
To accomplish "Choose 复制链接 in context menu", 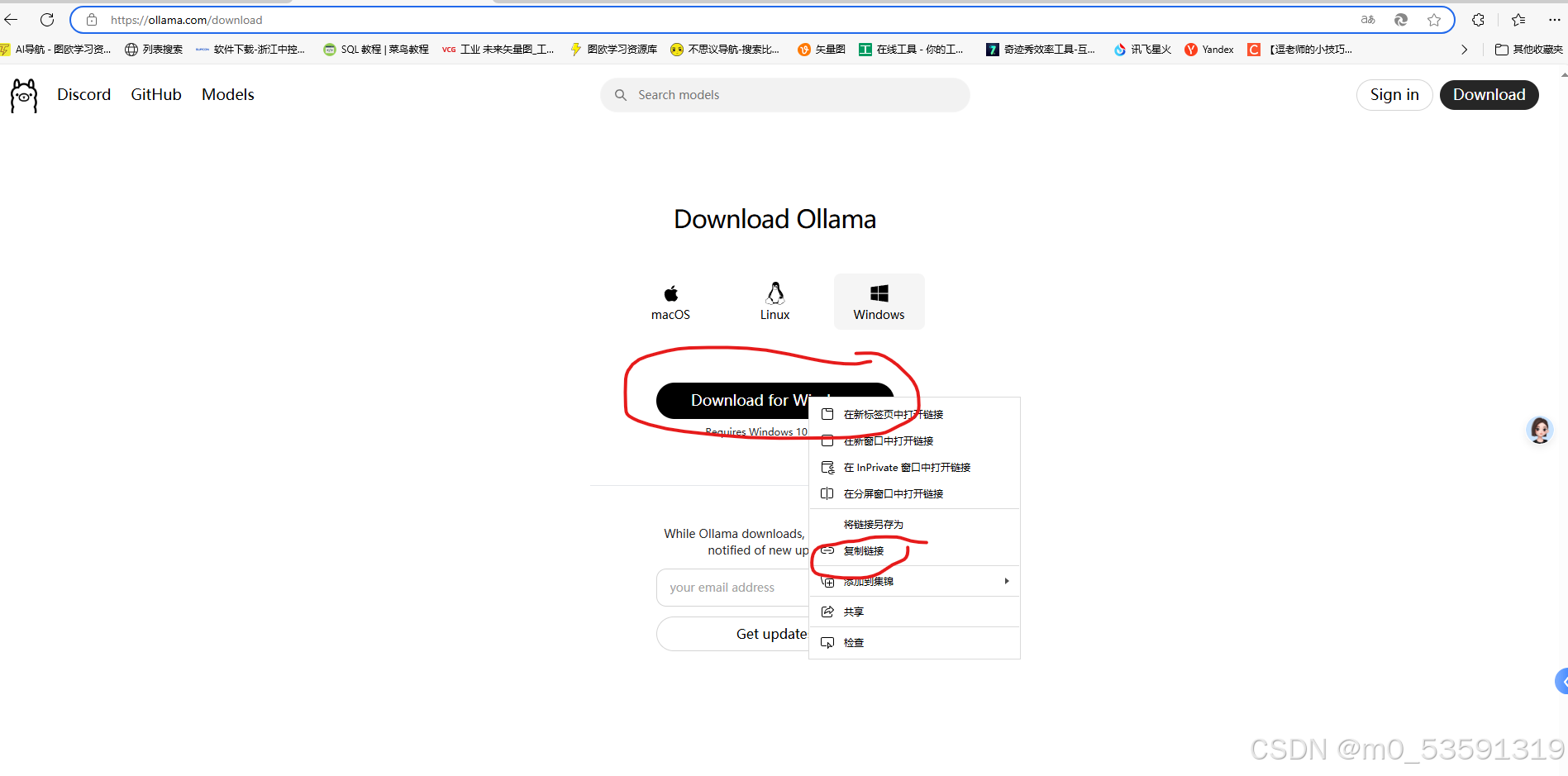I will coord(914,551).
